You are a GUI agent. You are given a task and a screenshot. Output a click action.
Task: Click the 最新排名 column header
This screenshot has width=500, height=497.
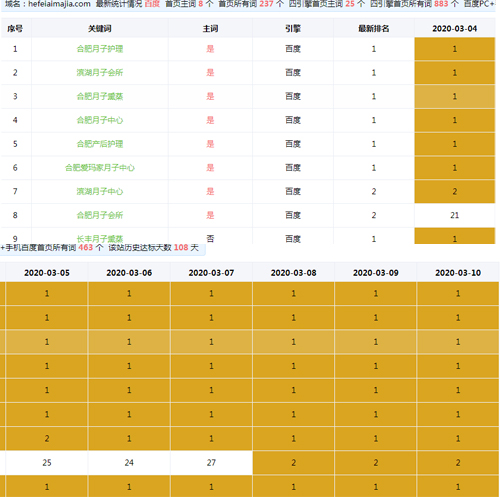[x=374, y=29]
